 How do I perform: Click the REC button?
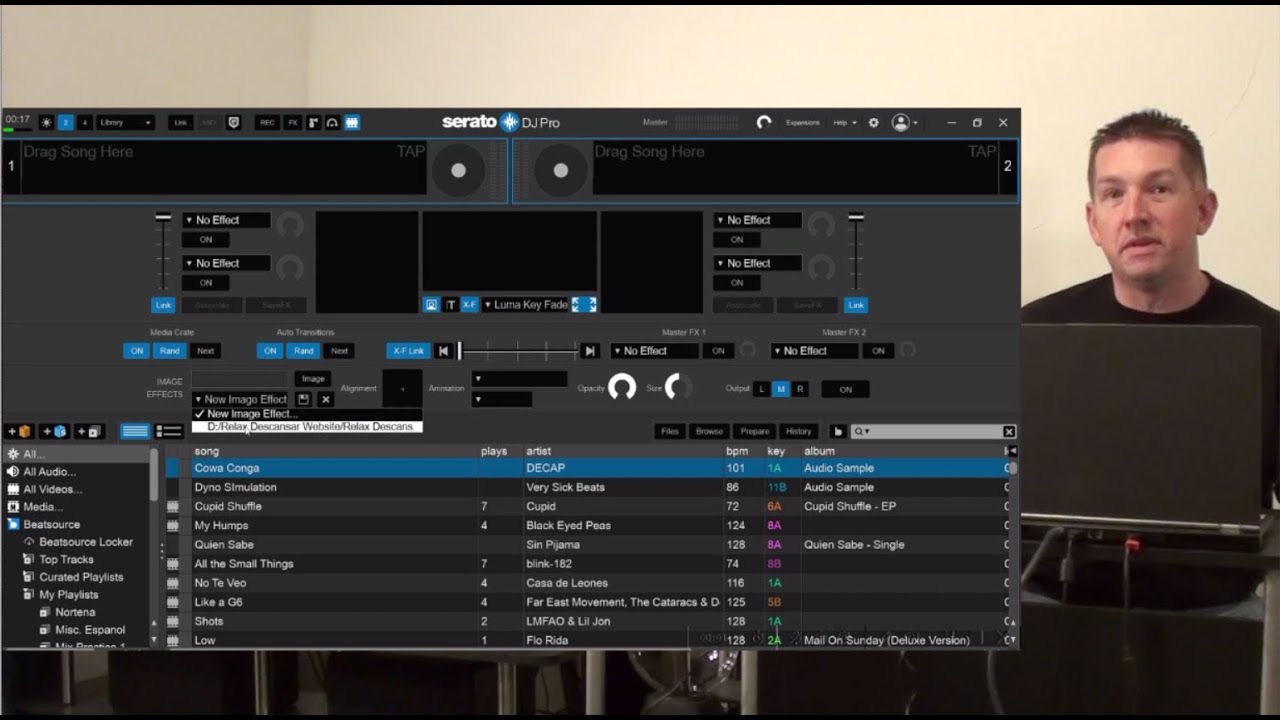click(267, 123)
